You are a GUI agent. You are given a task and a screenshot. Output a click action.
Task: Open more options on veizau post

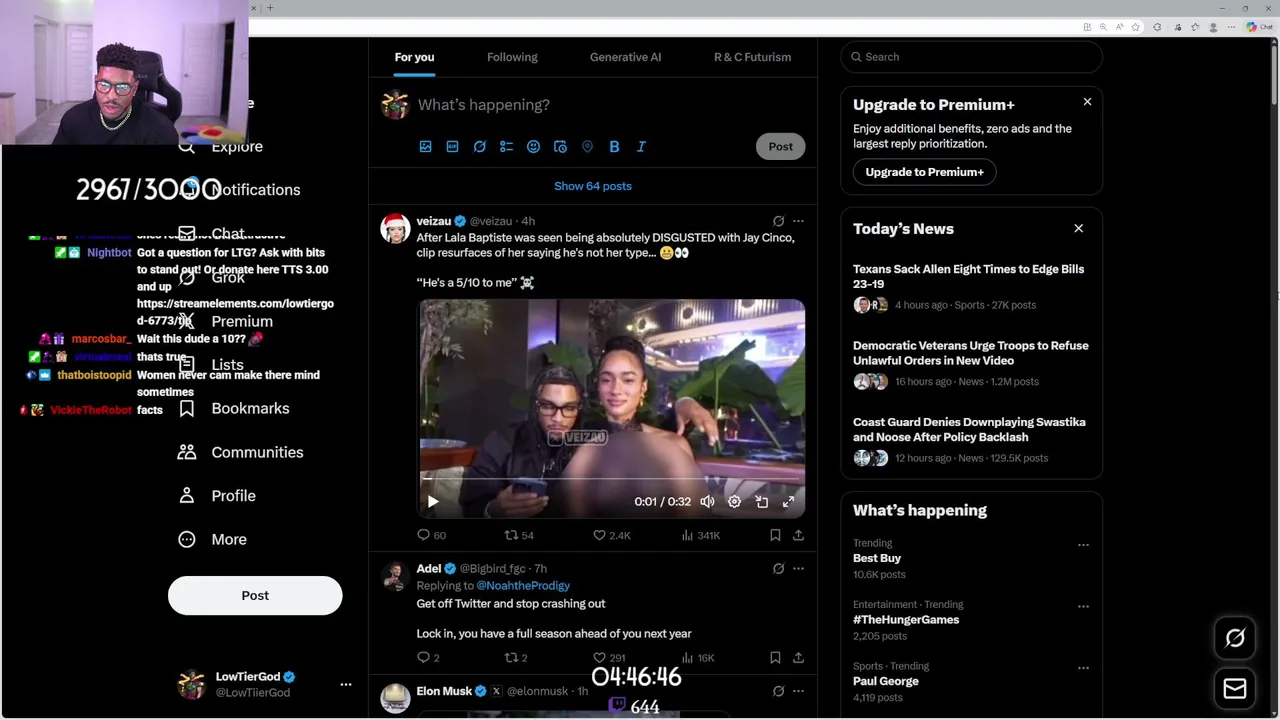click(x=798, y=221)
